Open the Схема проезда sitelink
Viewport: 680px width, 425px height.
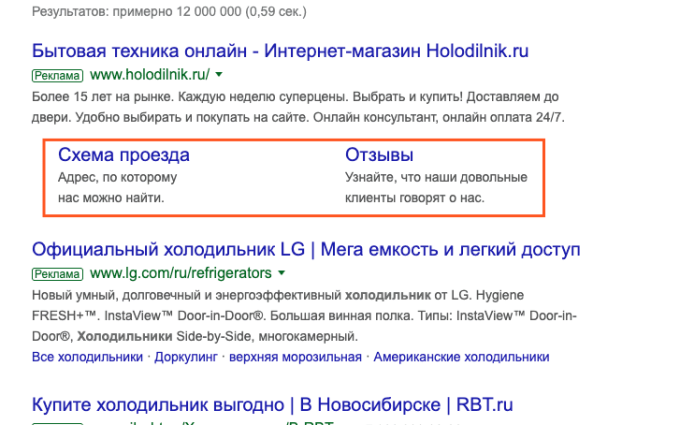pos(124,155)
